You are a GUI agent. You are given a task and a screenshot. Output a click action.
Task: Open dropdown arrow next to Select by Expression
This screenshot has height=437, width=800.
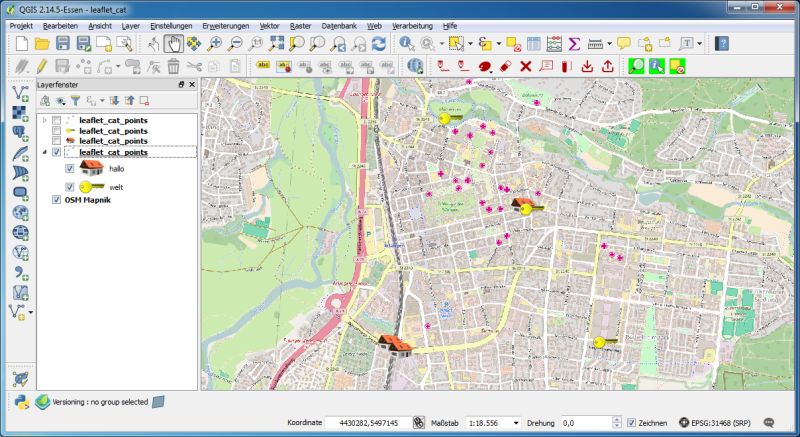pos(498,44)
